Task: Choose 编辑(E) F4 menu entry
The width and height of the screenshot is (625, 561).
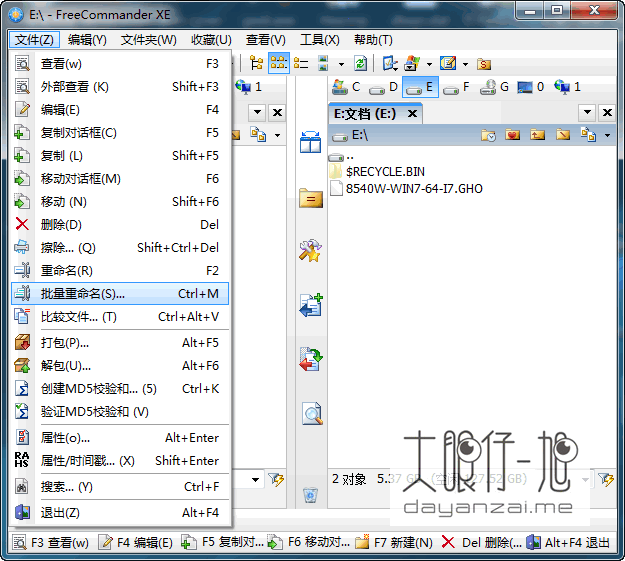Action: tap(120, 110)
